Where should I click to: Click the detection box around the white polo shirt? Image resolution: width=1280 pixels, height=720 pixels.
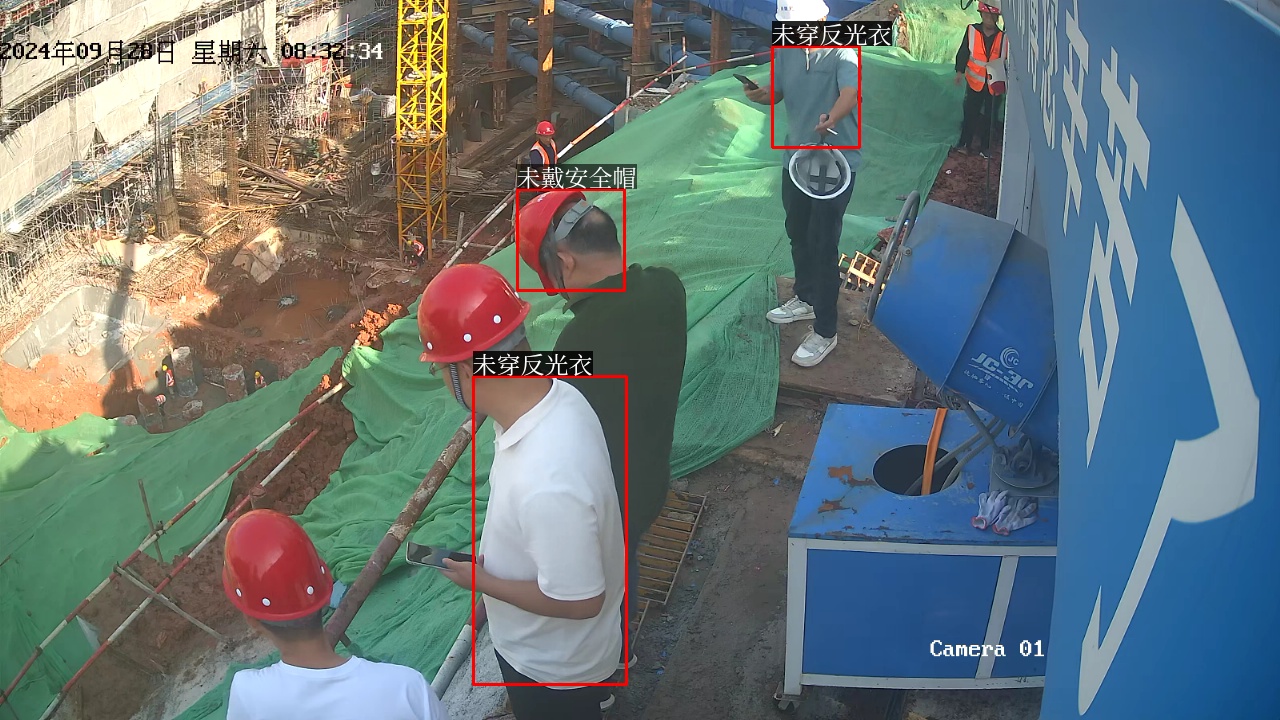pos(549,530)
